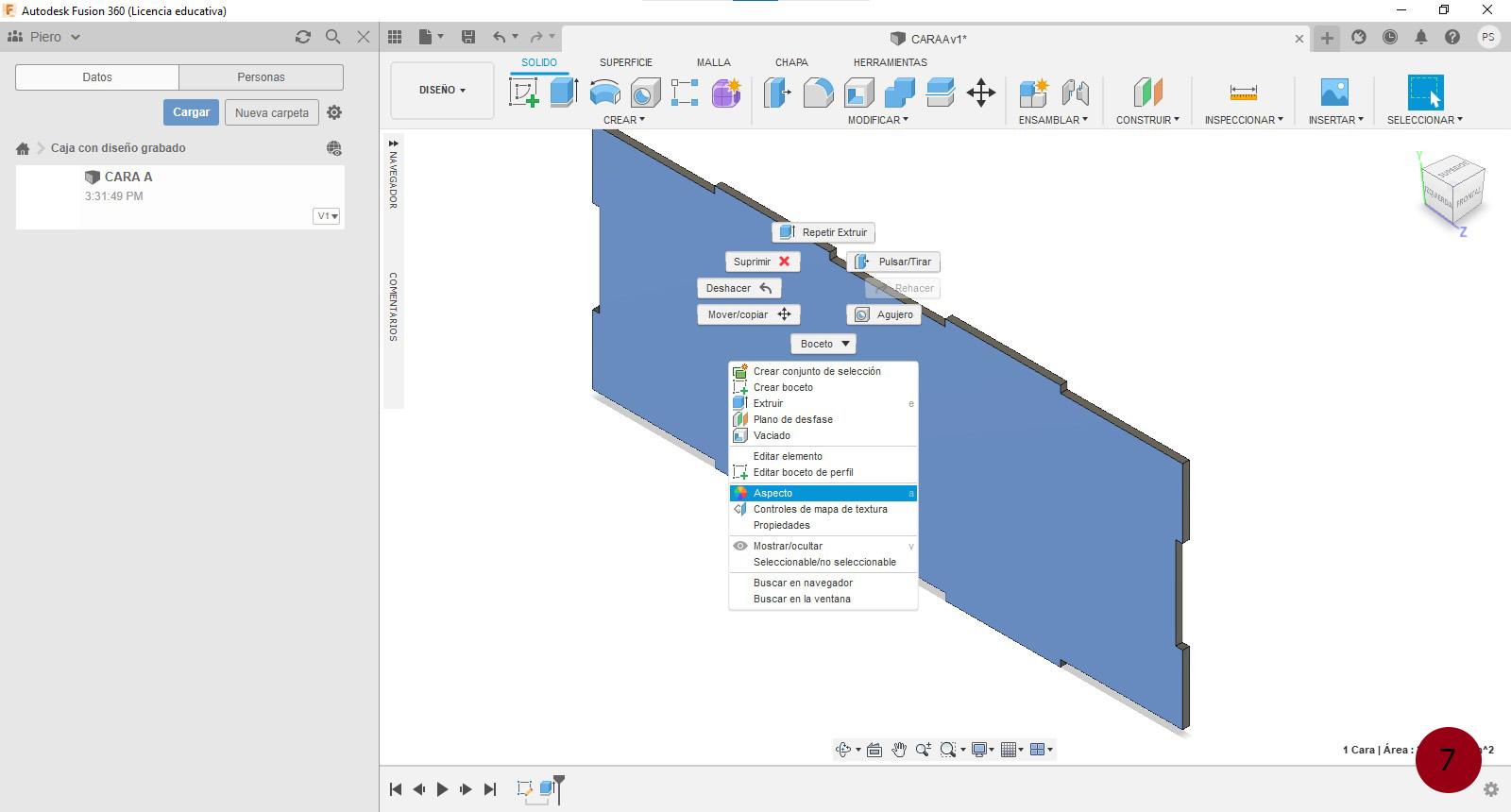Viewport: 1511px width, 812px height.
Task: Expand the INSERTAR menu
Action: pyautogui.click(x=1335, y=120)
